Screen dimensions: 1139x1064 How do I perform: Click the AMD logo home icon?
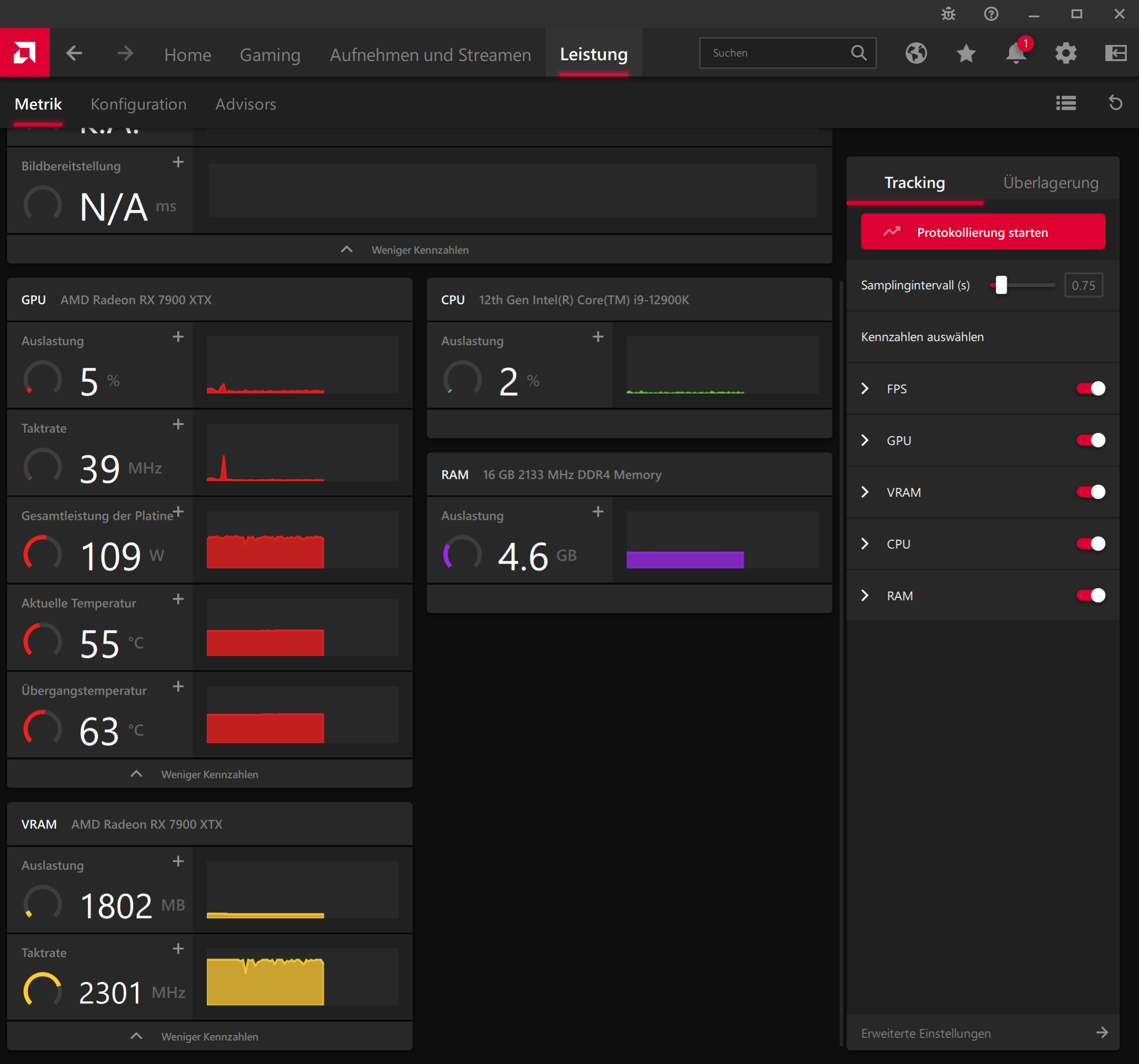(24, 53)
